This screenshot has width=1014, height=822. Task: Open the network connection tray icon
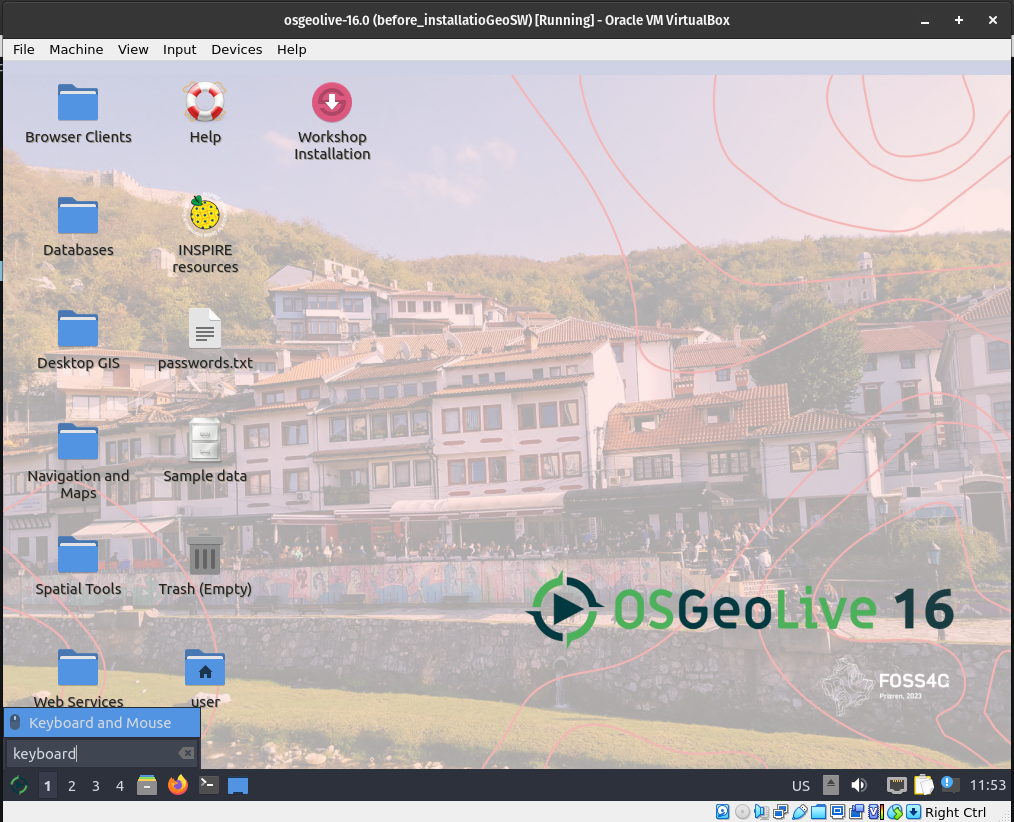pos(896,785)
